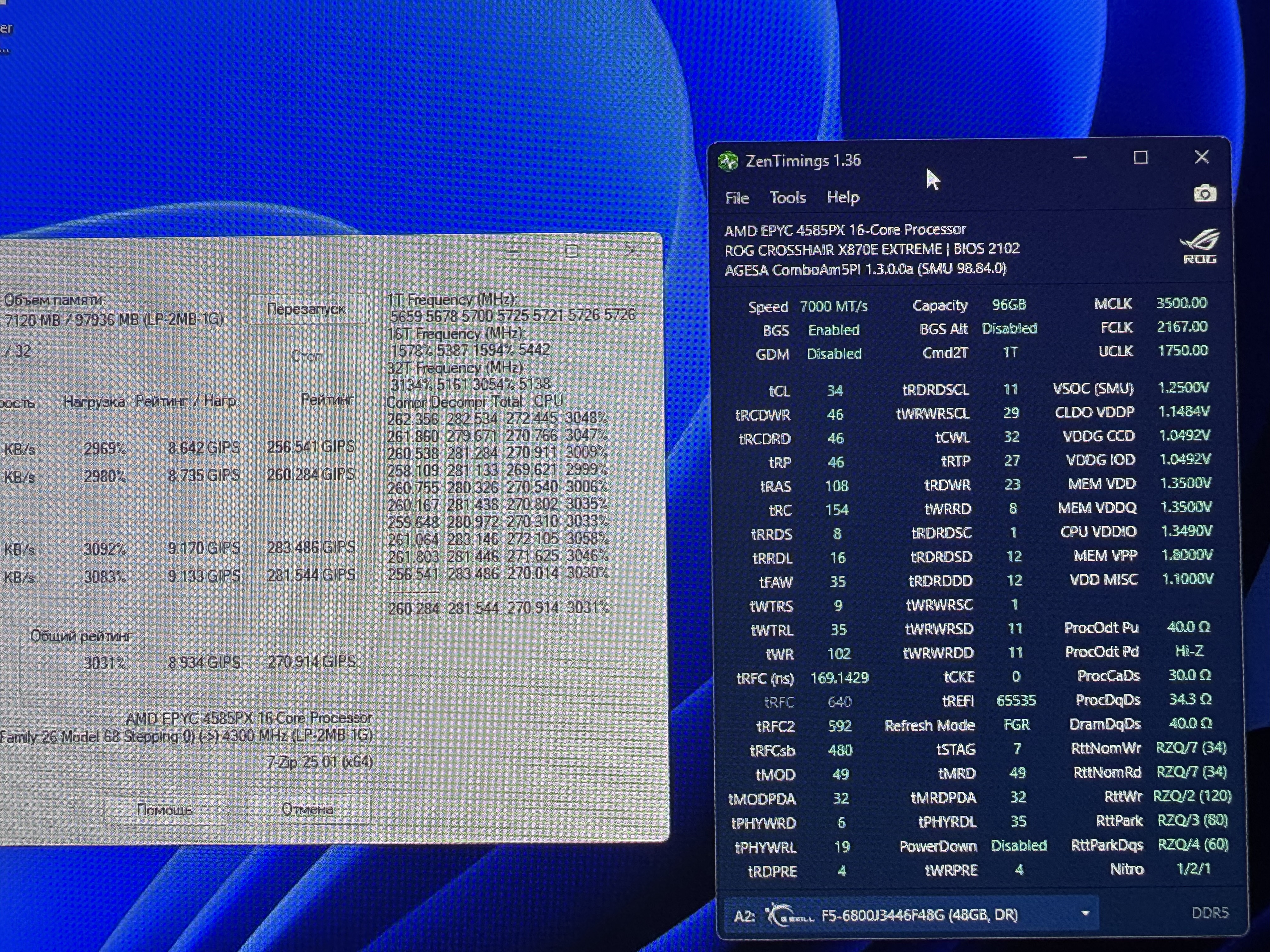Expand the A2 DIMM slot dropdown arrow
This screenshot has height=952, width=1270.
[1085, 913]
